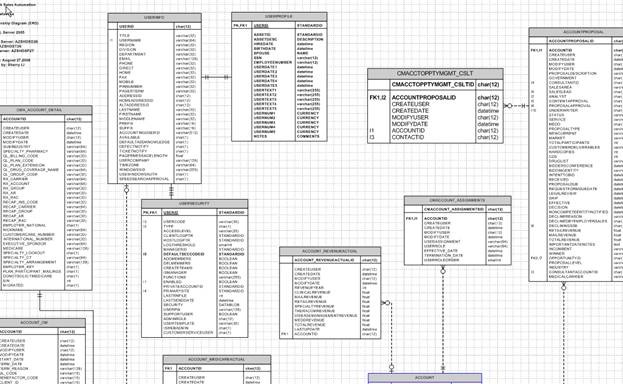Click CREATEUSER in the CMACCTOPPTYMGMT_CSLT table
623x384 pixels.
coord(410,104)
